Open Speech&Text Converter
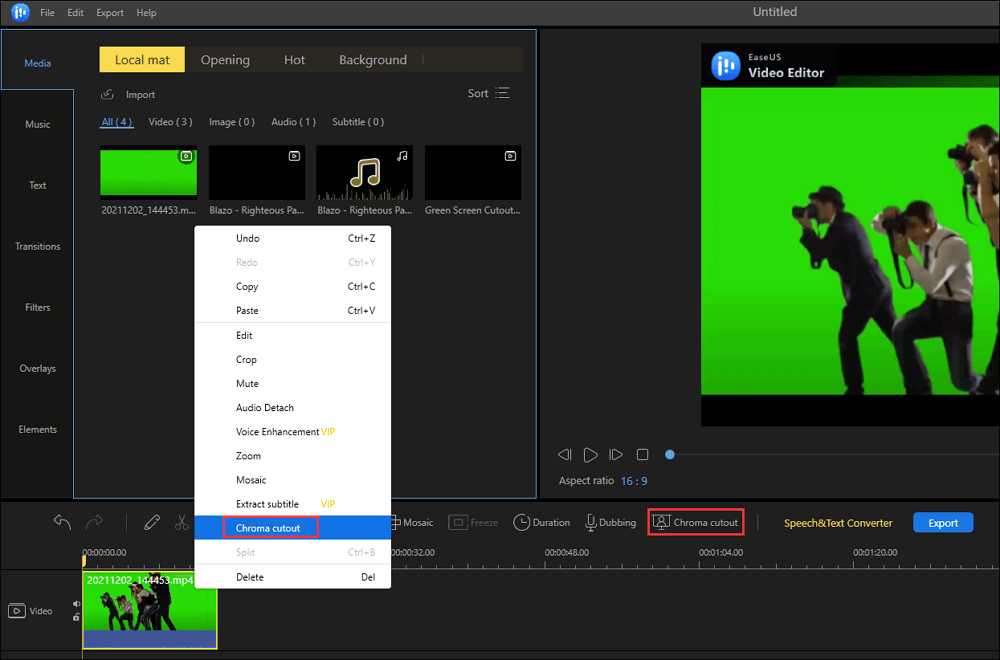The image size is (1000, 660). [838, 523]
